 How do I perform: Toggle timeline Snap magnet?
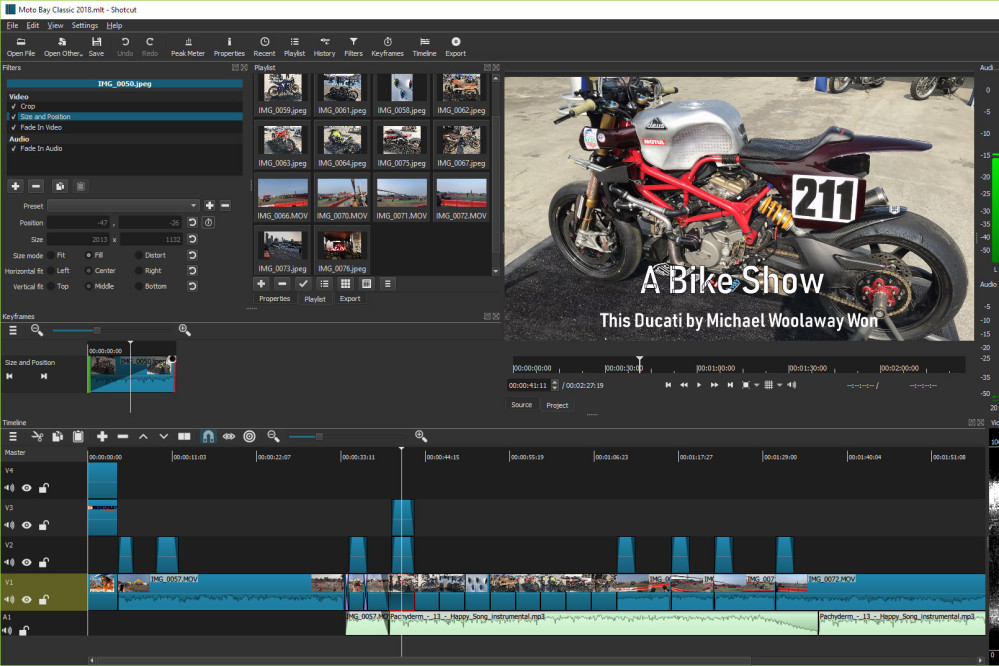208,436
